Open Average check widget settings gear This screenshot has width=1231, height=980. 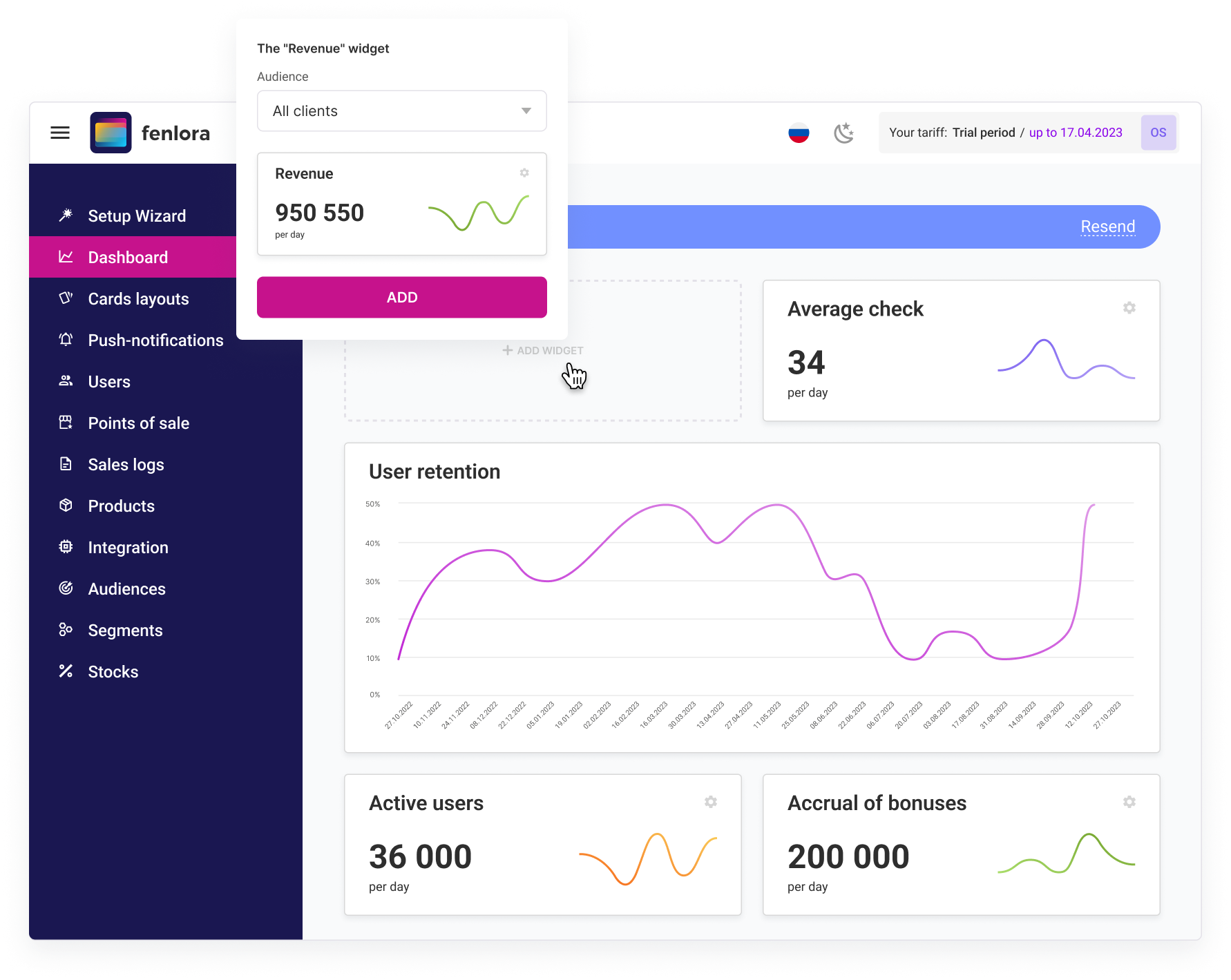[x=1129, y=308]
